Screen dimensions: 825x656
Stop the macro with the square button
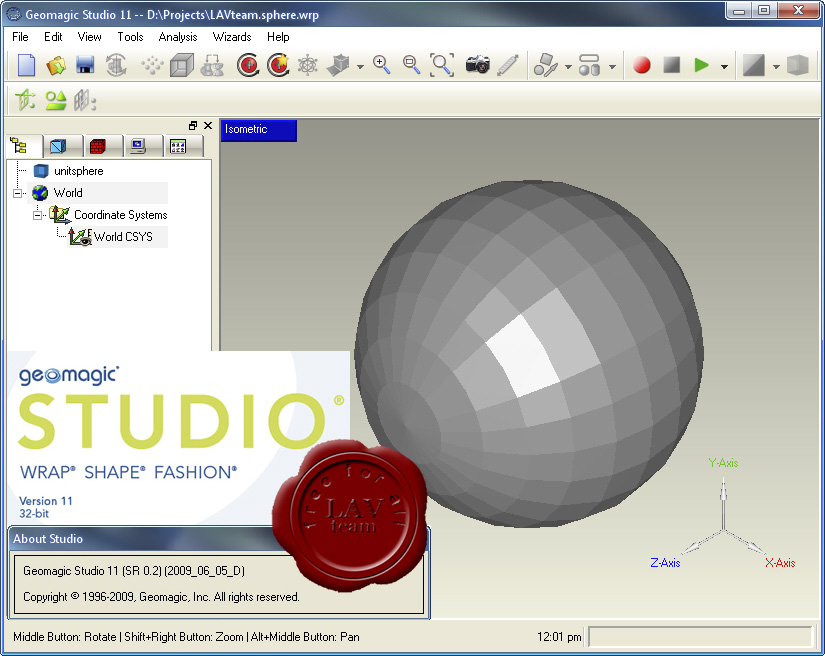tap(672, 65)
